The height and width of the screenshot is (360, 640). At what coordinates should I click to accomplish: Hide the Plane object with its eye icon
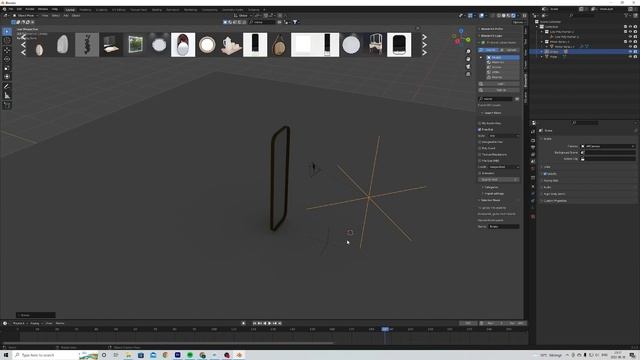[x=630, y=57]
